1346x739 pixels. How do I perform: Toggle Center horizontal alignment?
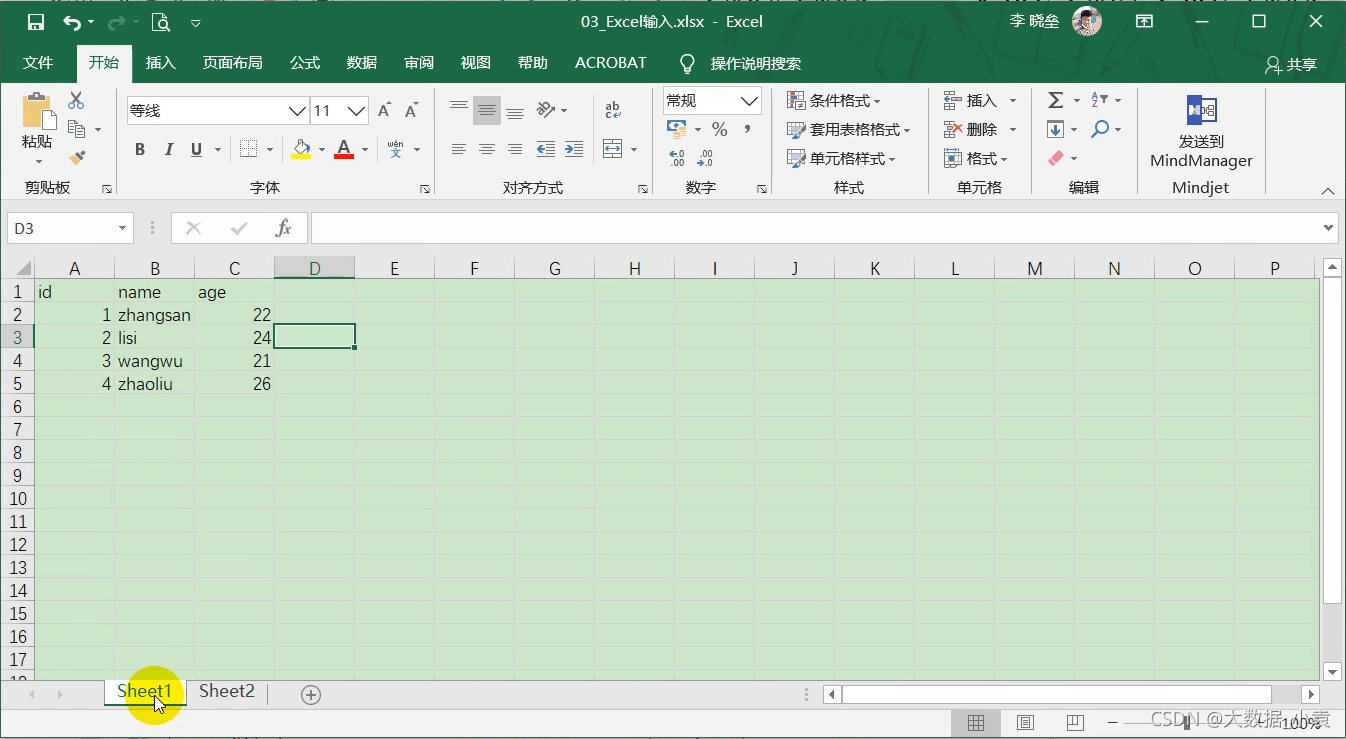487,149
